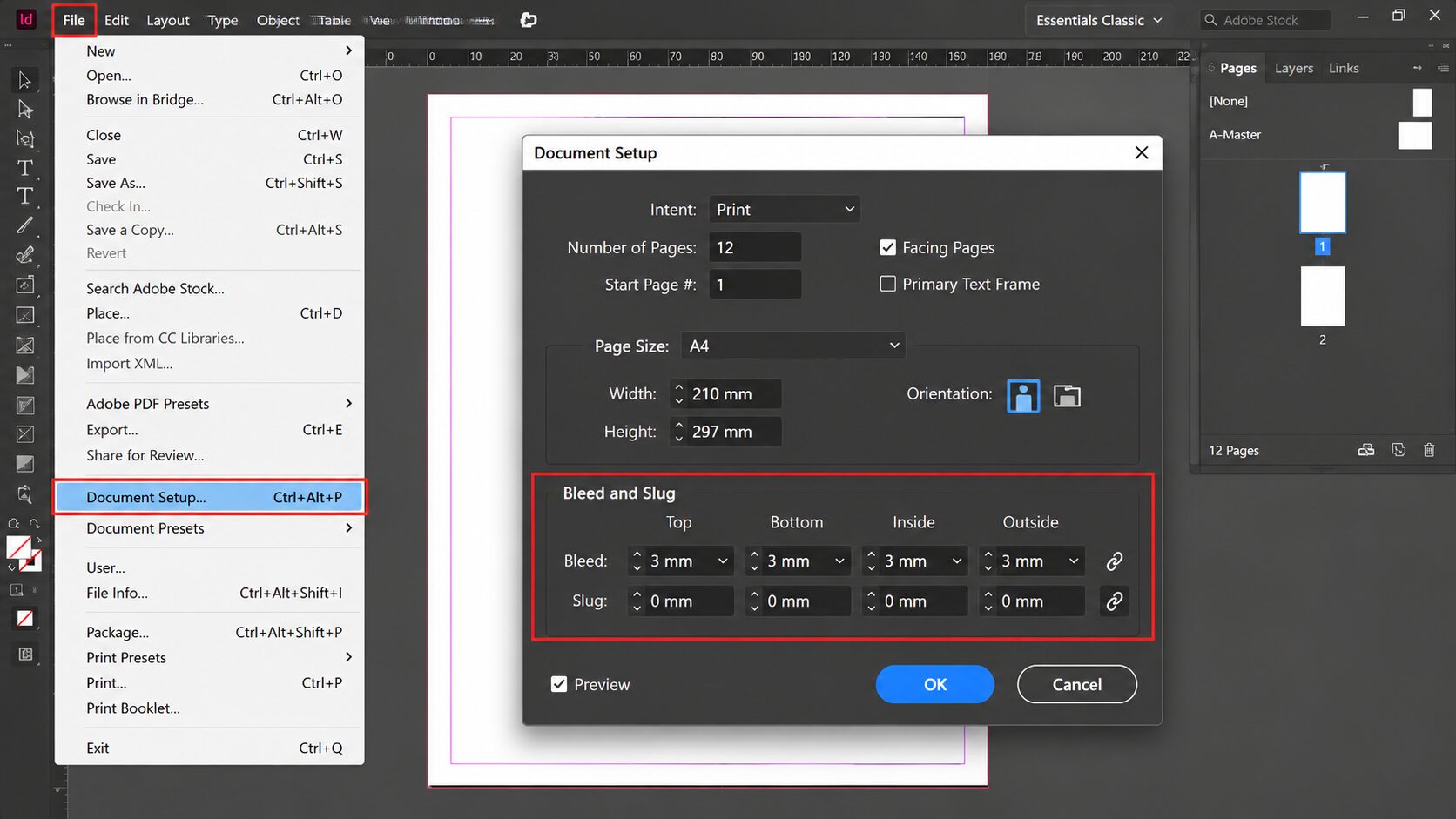Open the Edit menu
The image size is (1456, 819).
pyautogui.click(x=116, y=20)
